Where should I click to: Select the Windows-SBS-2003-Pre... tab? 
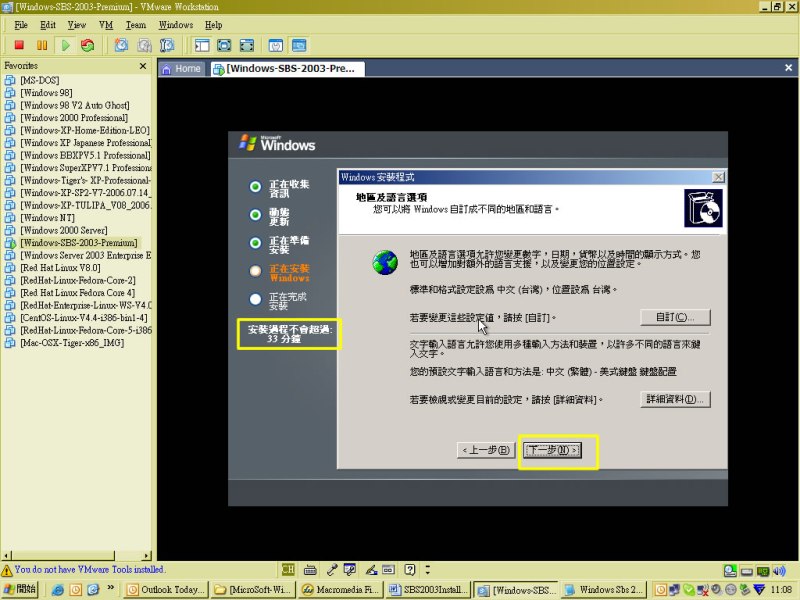coord(287,69)
